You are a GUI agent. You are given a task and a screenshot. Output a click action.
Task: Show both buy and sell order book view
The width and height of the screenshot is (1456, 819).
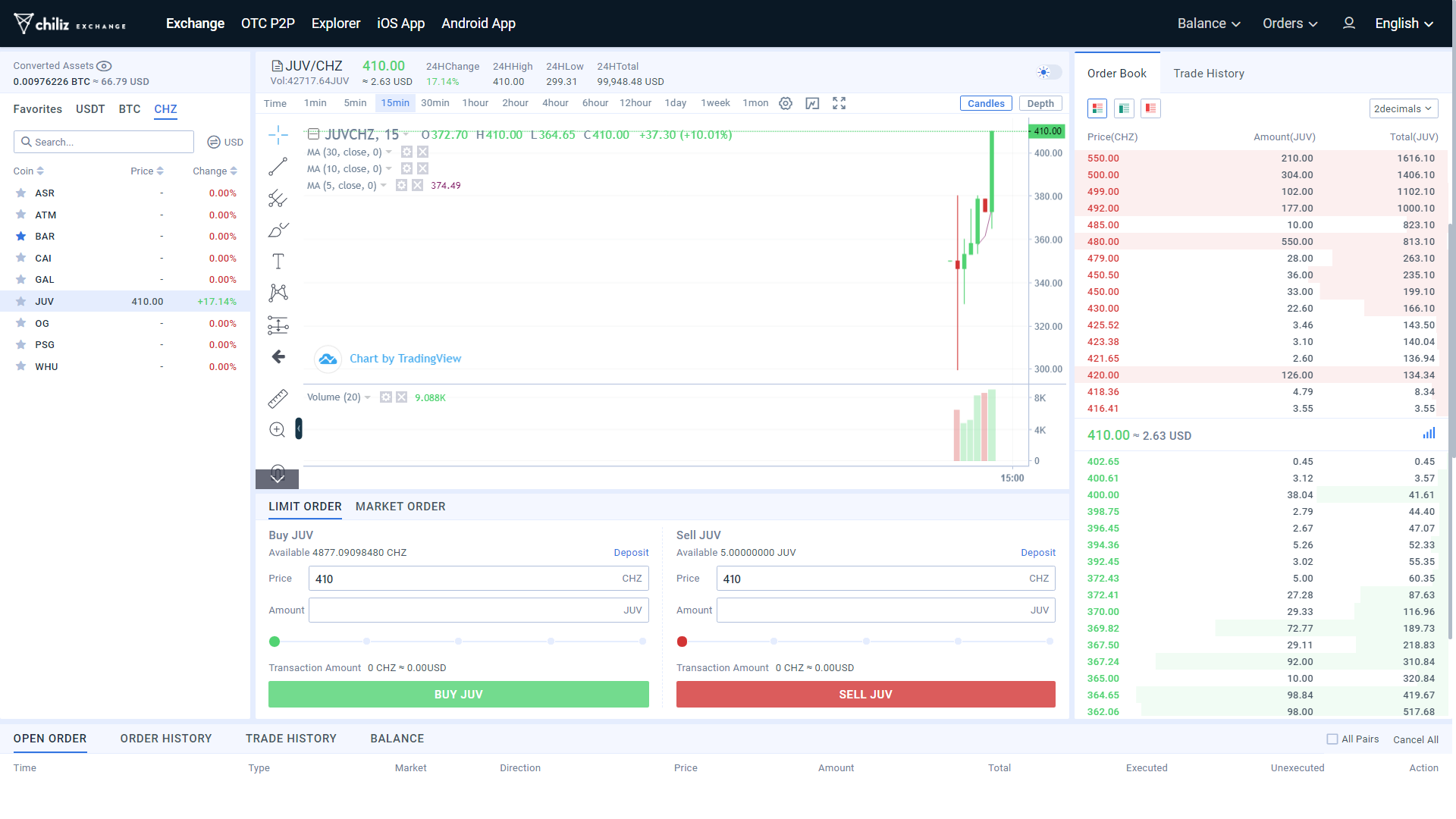point(1097,108)
